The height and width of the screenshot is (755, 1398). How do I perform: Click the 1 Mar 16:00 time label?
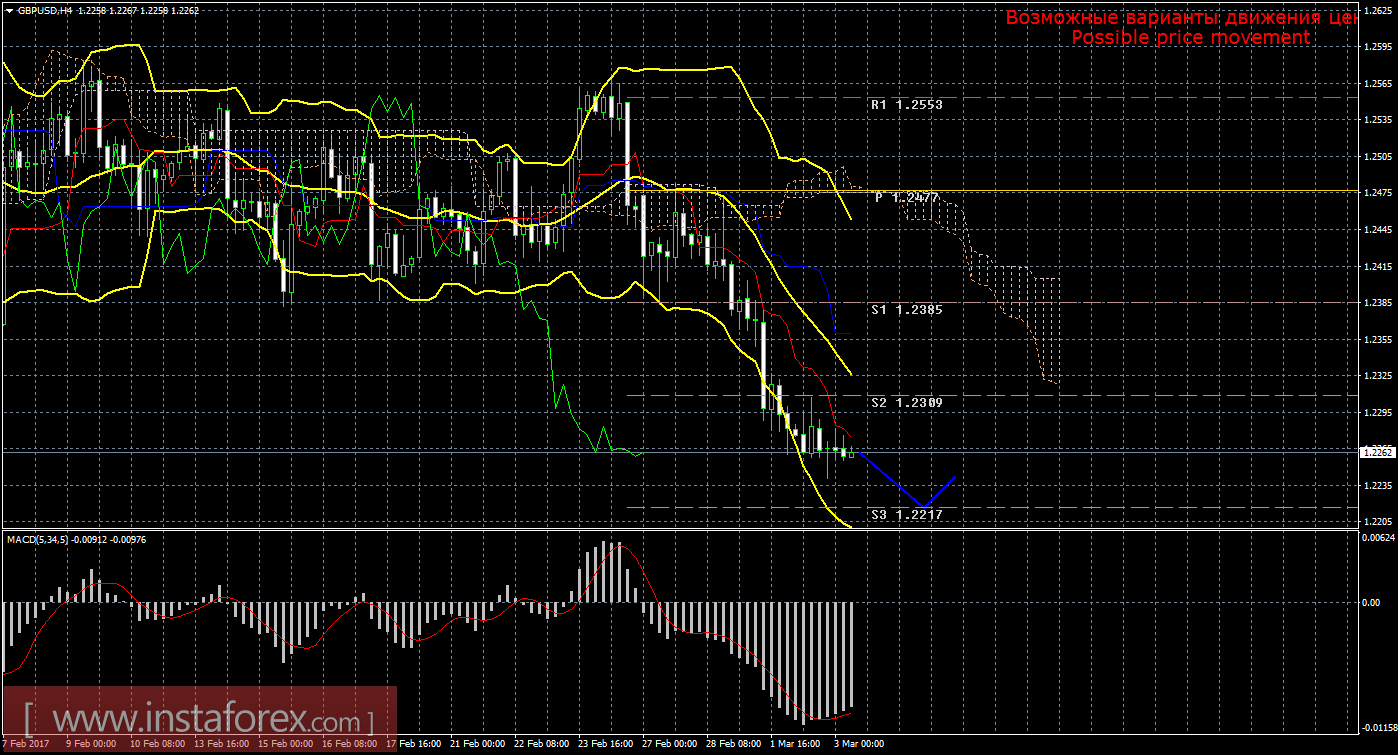pyautogui.click(x=794, y=744)
